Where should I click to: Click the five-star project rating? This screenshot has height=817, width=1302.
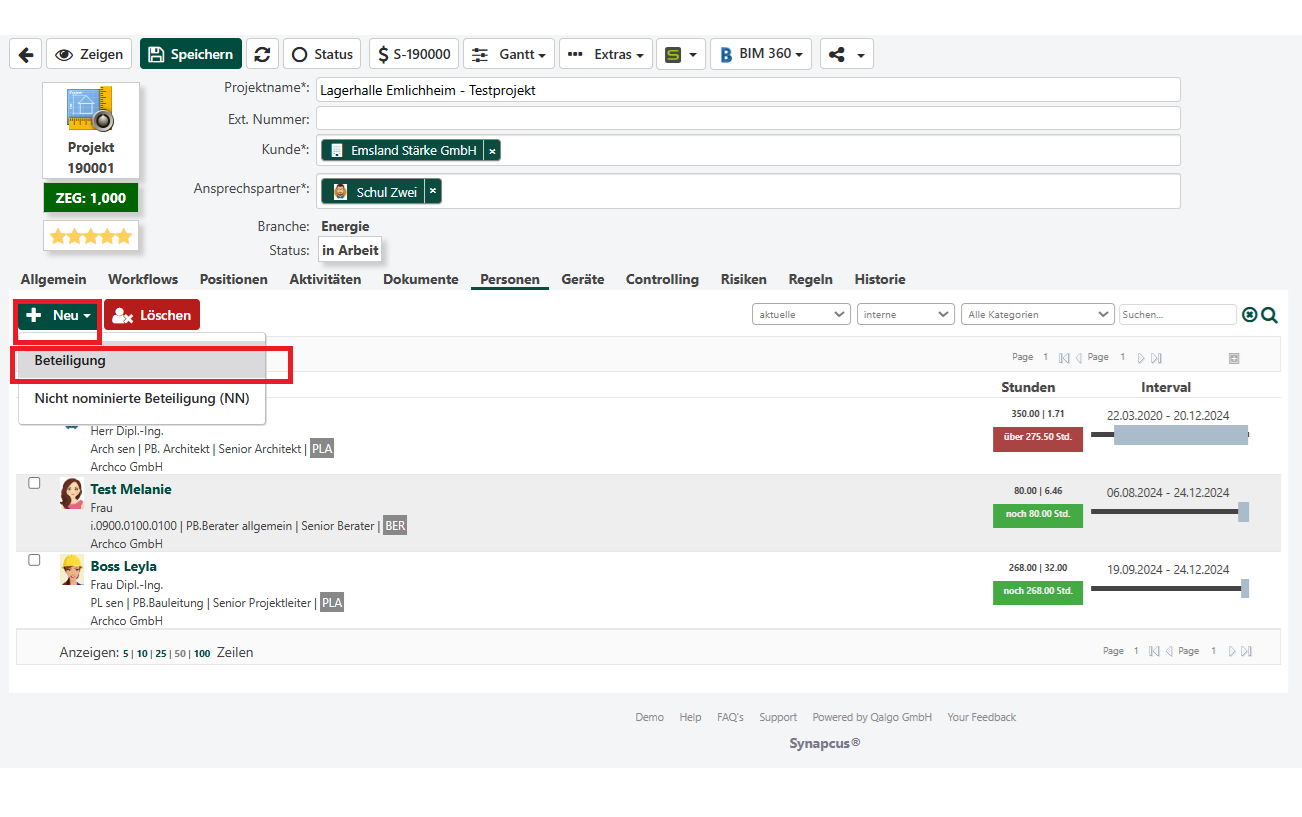(x=91, y=237)
